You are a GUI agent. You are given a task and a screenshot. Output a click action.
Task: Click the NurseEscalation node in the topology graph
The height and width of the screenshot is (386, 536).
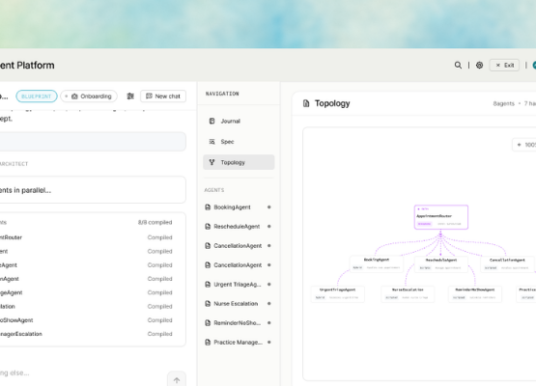click(408, 294)
